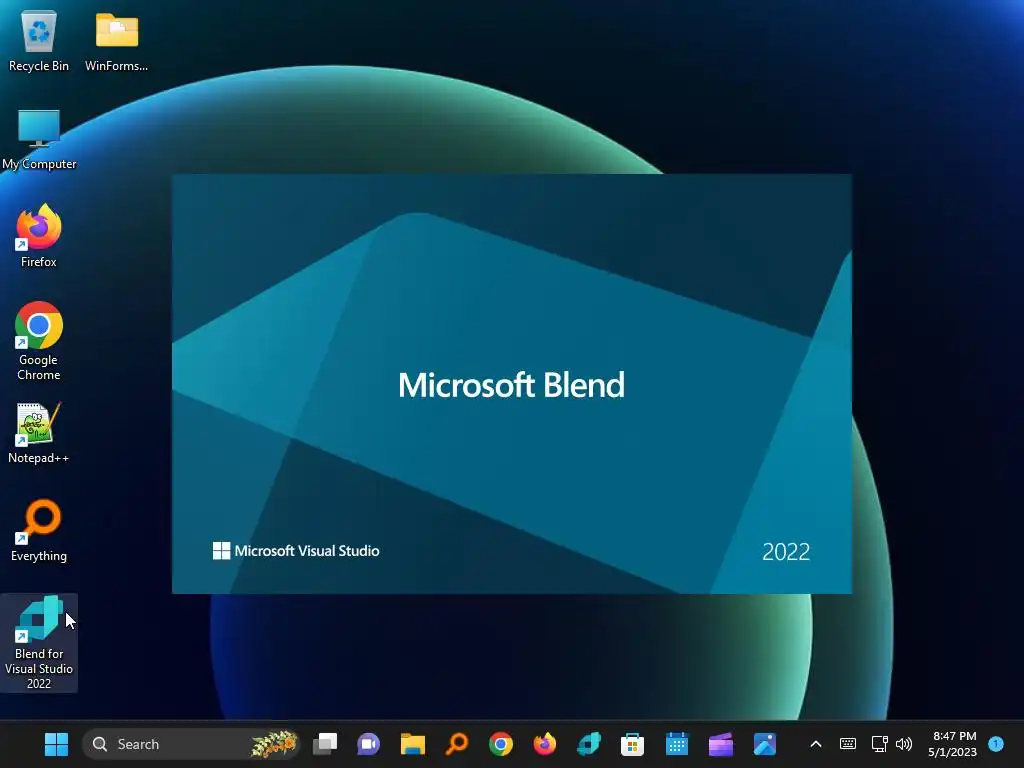Select the Notepad++ desktop shortcut
This screenshot has height=768, width=1024.
[x=39, y=432]
